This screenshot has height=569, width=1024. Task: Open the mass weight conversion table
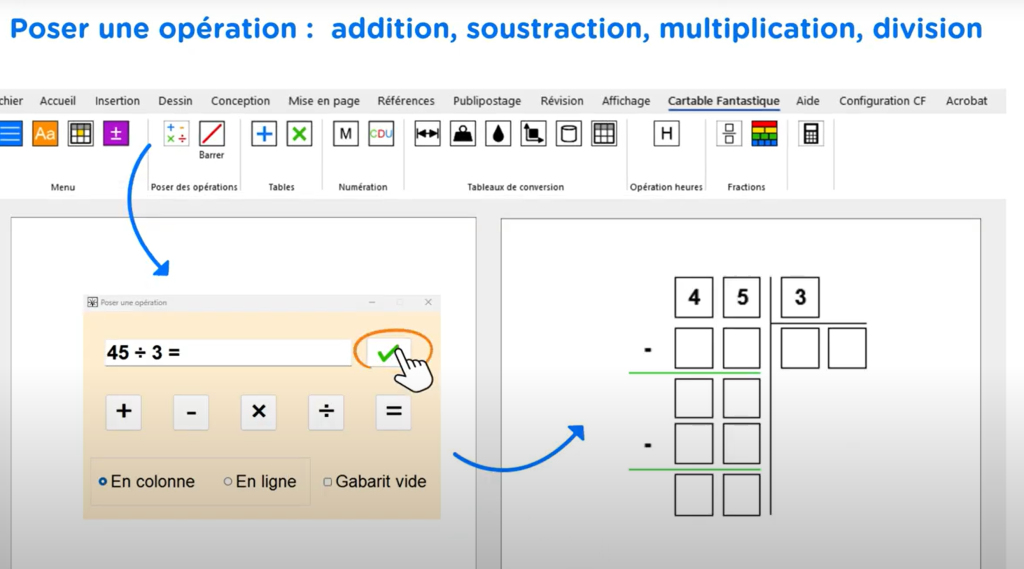pyautogui.click(x=463, y=134)
